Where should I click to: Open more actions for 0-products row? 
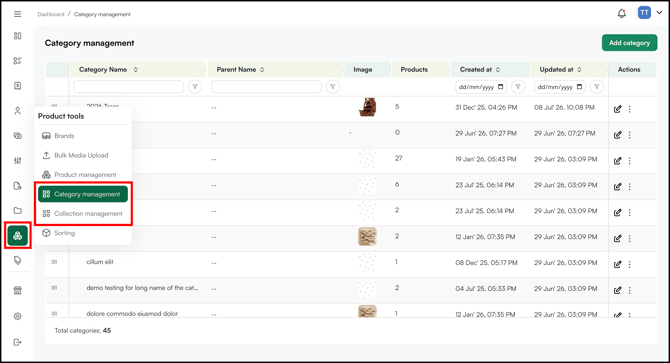tap(629, 135)
